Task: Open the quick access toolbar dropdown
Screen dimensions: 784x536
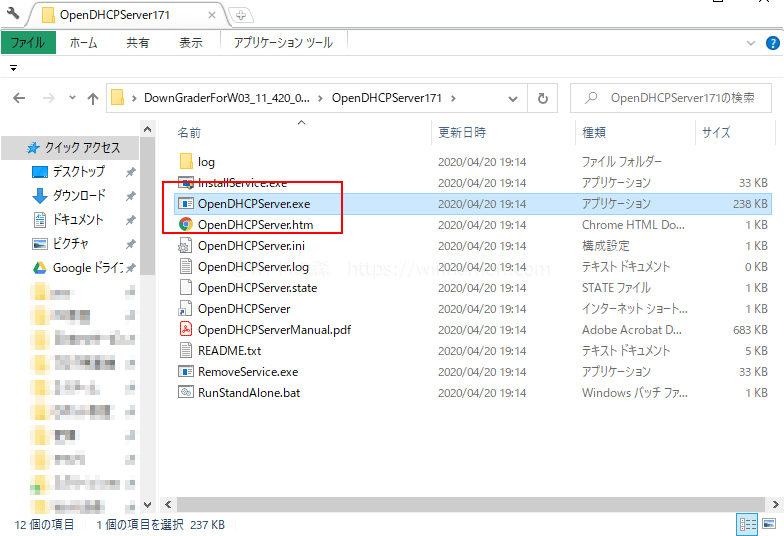Action: [x=14, y=68]
